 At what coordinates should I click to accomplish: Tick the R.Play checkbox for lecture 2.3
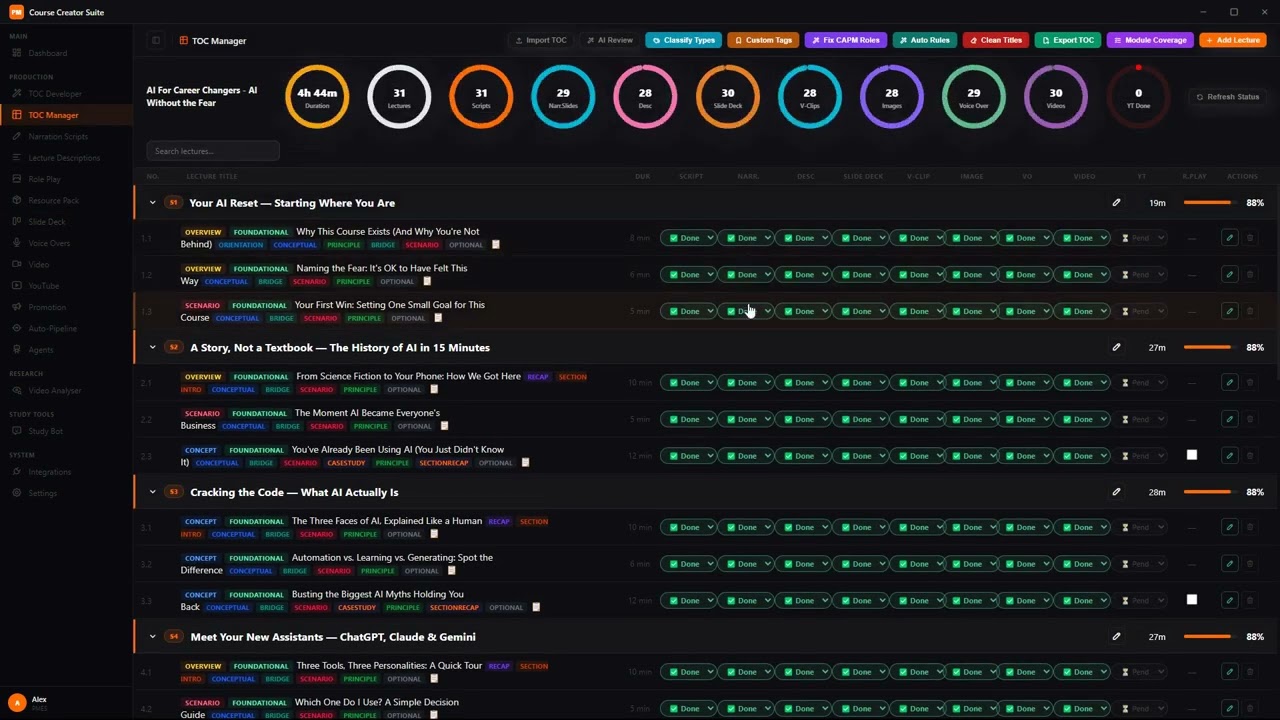(x=1192, y=455)
